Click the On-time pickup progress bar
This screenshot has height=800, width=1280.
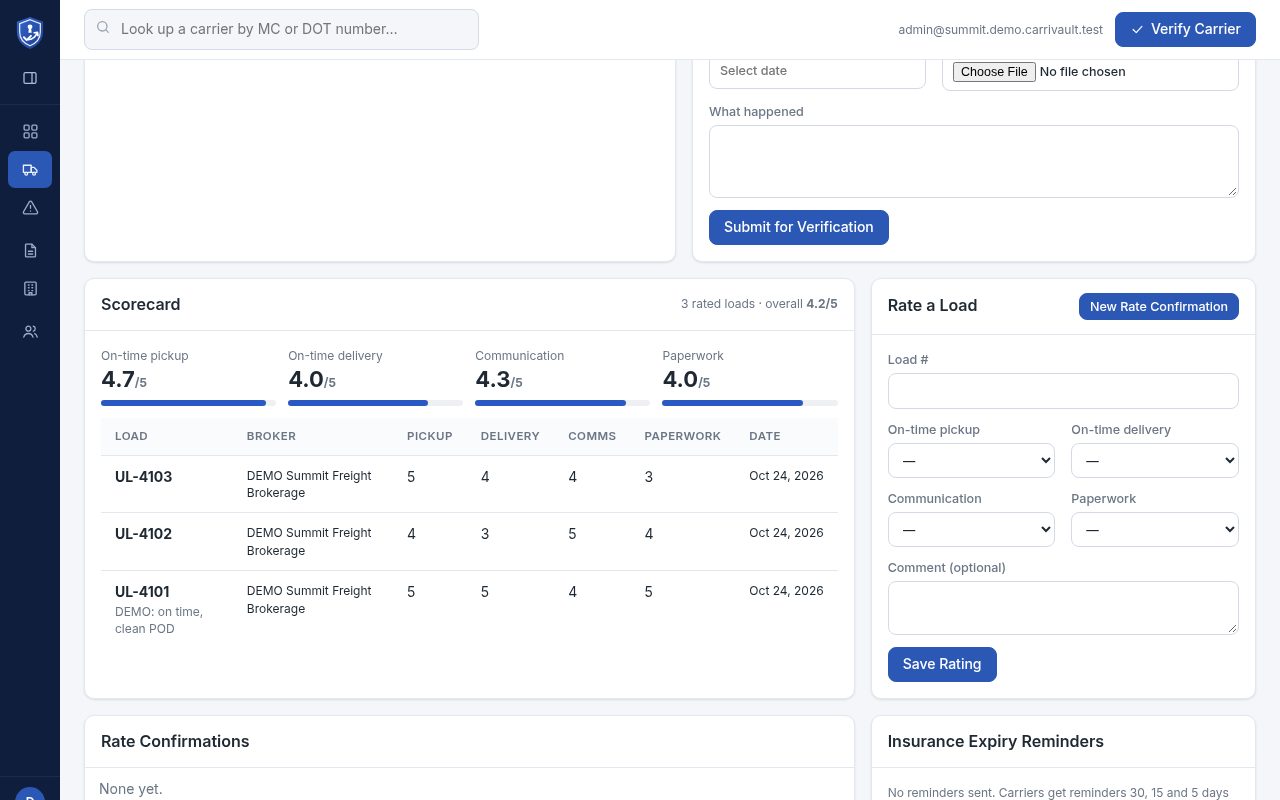(x=188, y=403)
